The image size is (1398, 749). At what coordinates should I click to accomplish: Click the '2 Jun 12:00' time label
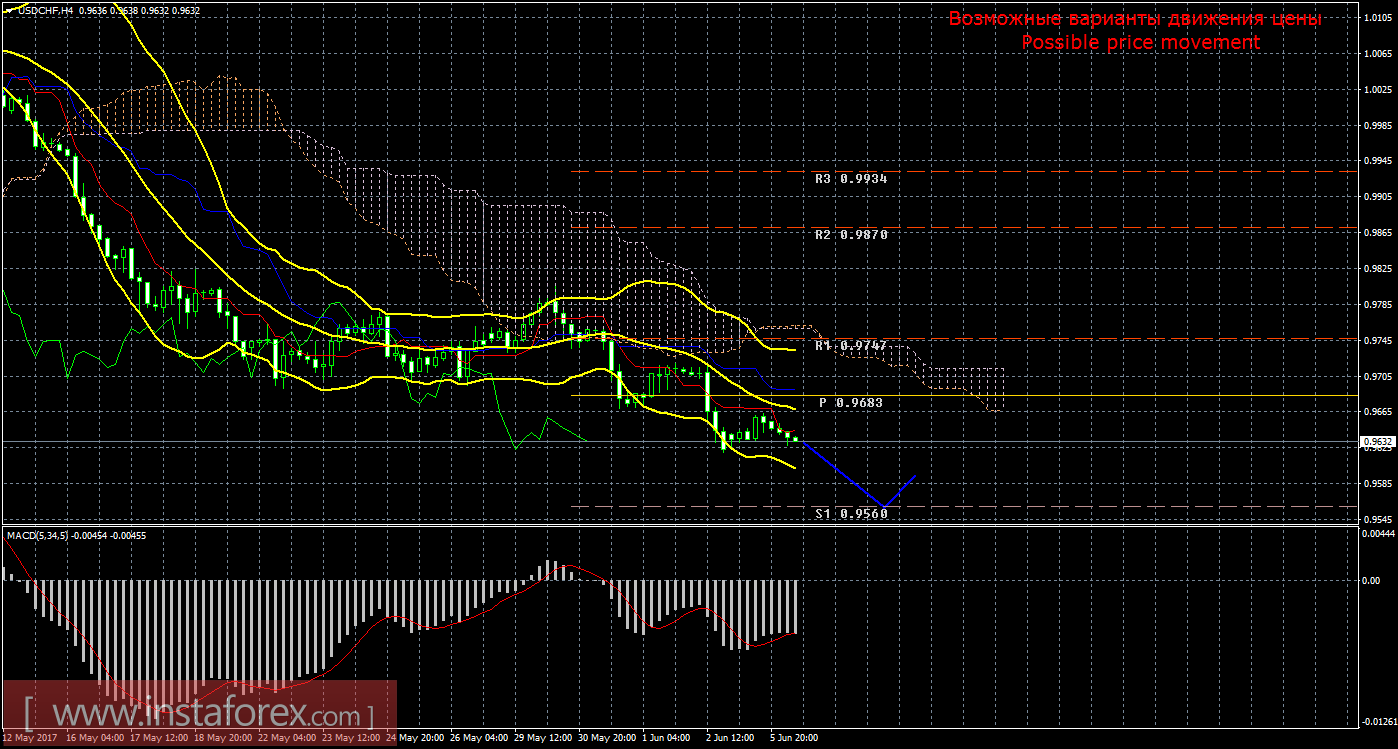point(731,738)
